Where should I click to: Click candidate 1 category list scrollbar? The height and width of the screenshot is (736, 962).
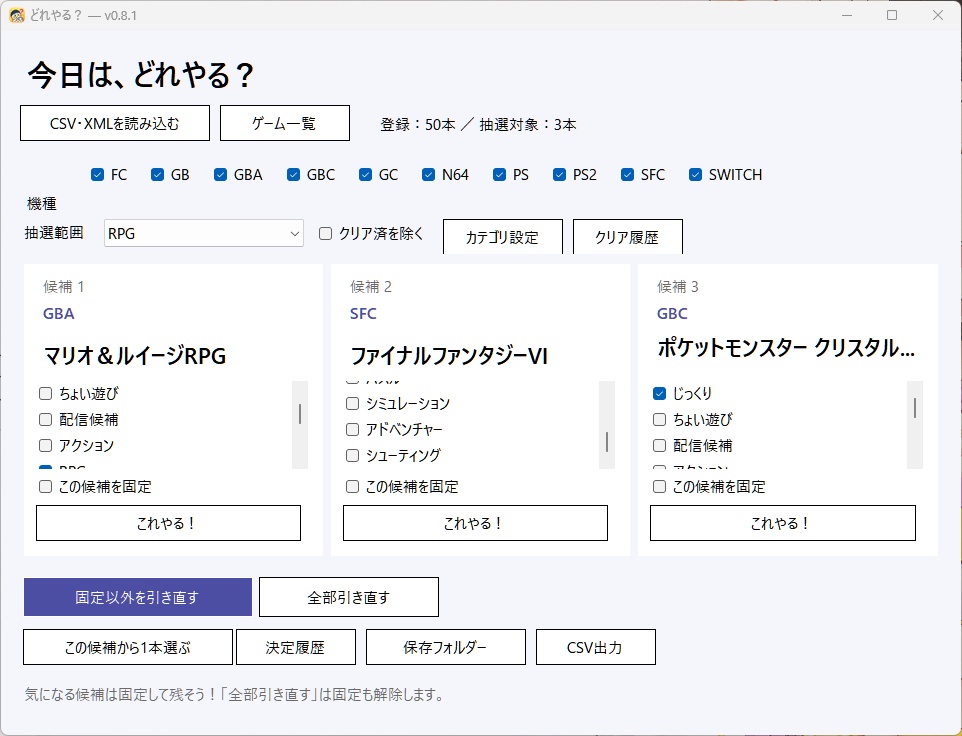[299, 425]
